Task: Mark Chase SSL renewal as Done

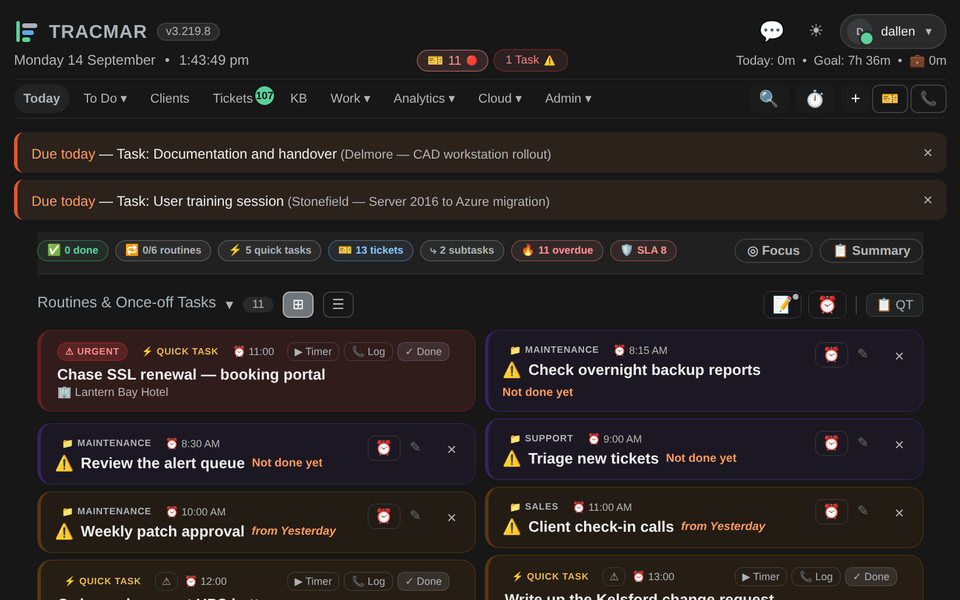Action: click(423, 351)
